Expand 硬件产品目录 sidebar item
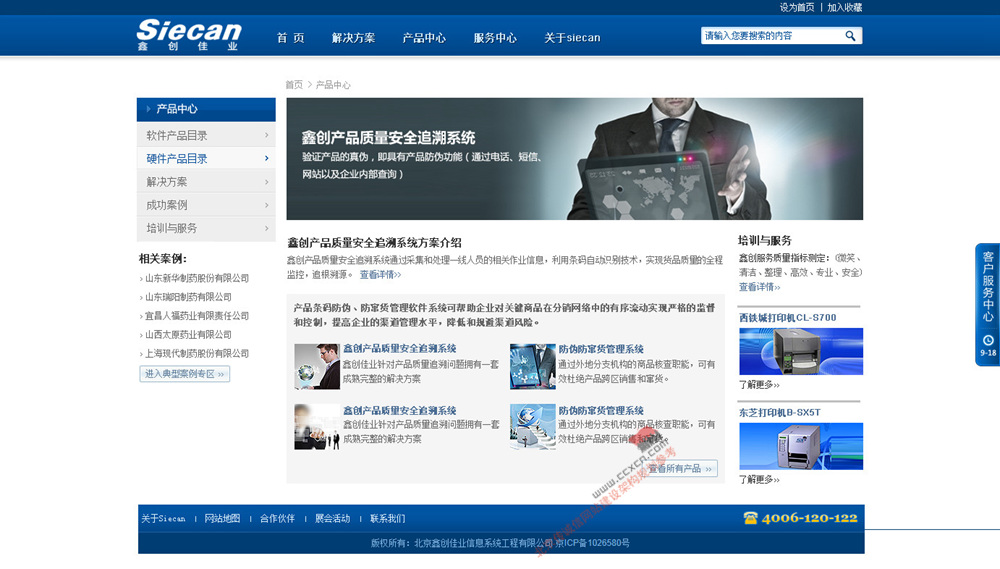This screenshot has height=569, width=1000. click(x=206, y=158)
